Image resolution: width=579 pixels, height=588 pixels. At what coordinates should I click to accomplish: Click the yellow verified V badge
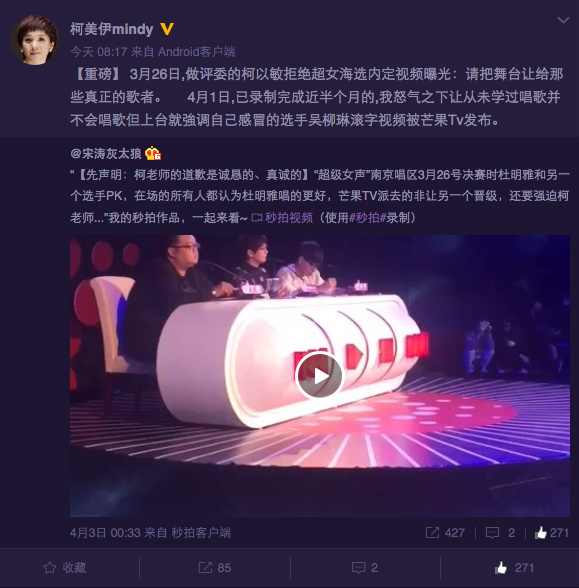pyautogui.click(x=166, y=29)
